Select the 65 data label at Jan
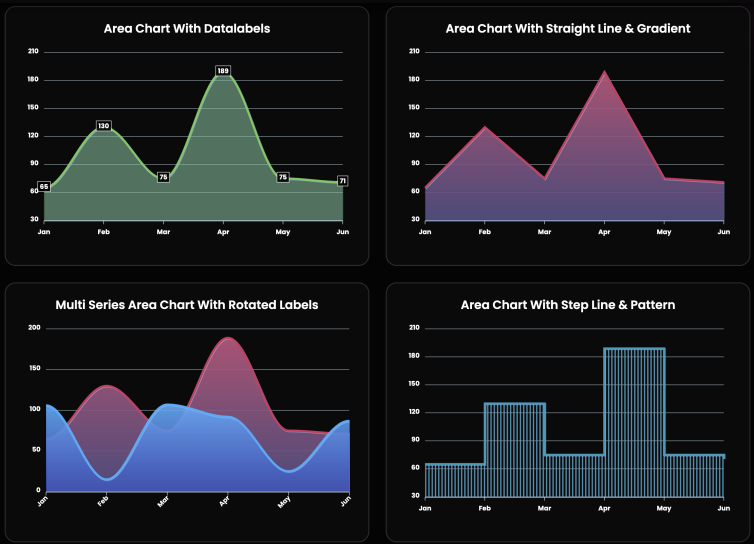The height and width of the screenshot is (544, 754). coord(44,187)
